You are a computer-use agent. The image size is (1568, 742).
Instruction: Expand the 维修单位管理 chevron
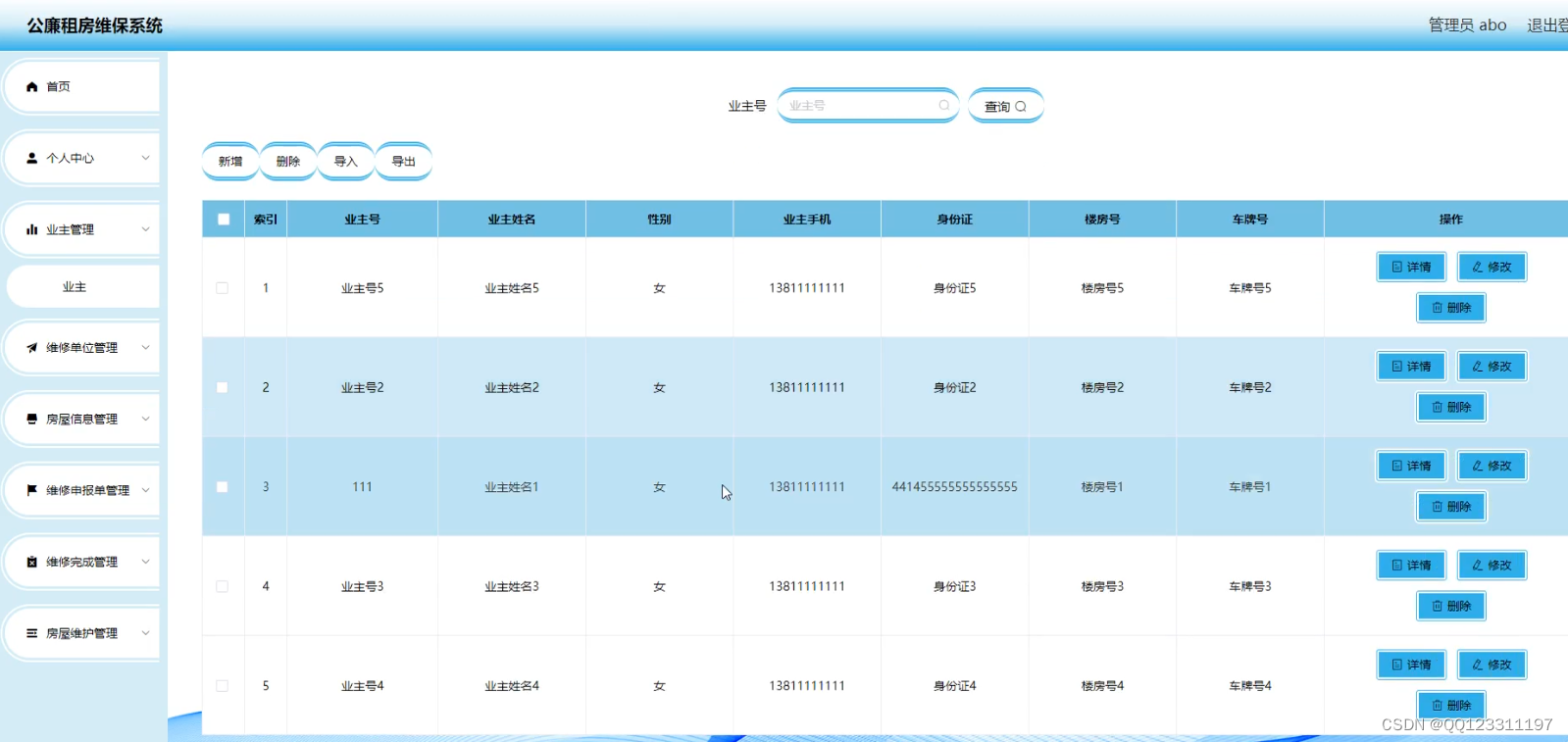(145, 348)
